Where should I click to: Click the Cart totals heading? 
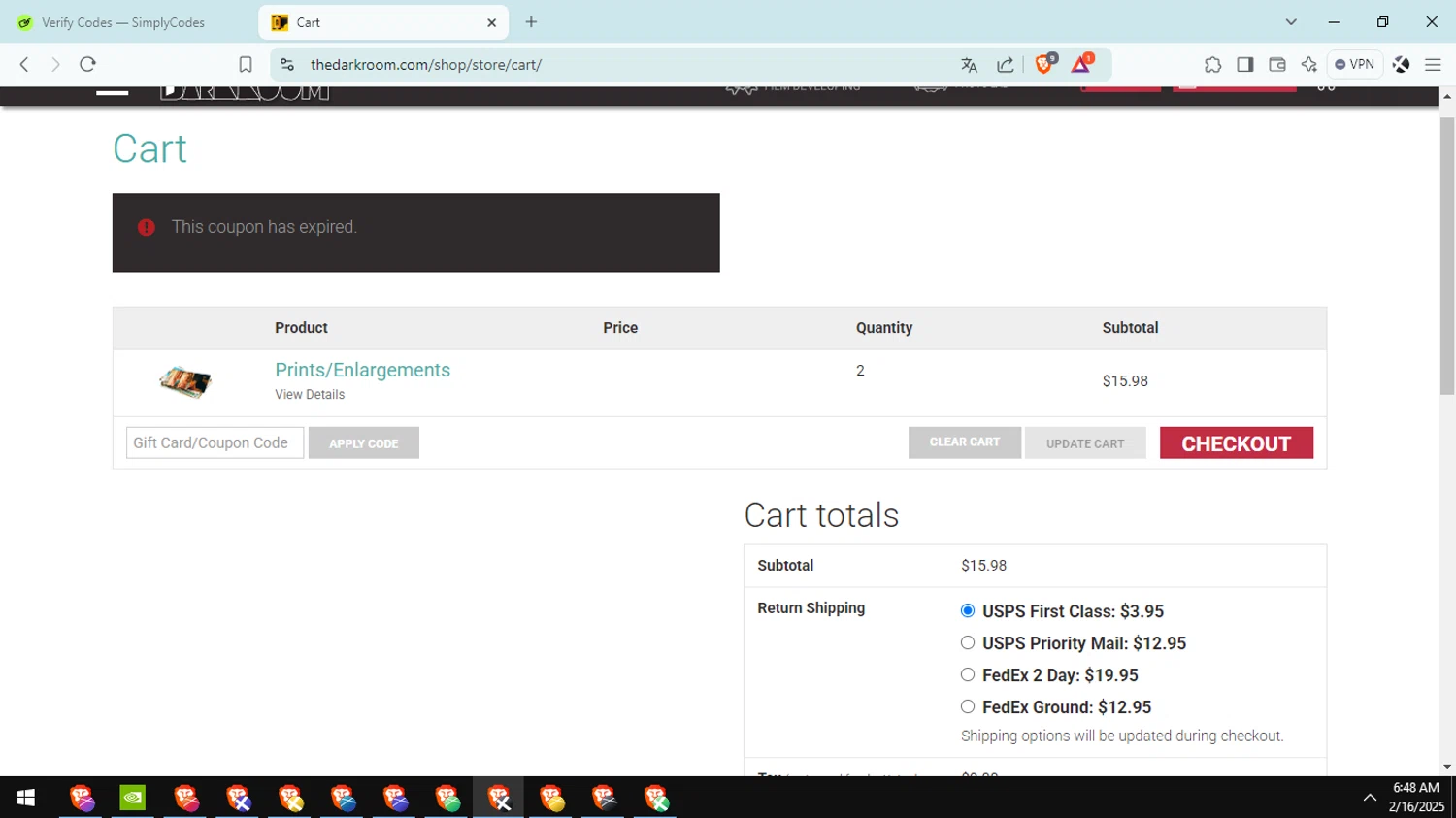pyautogui.click(x=821, y=515)
